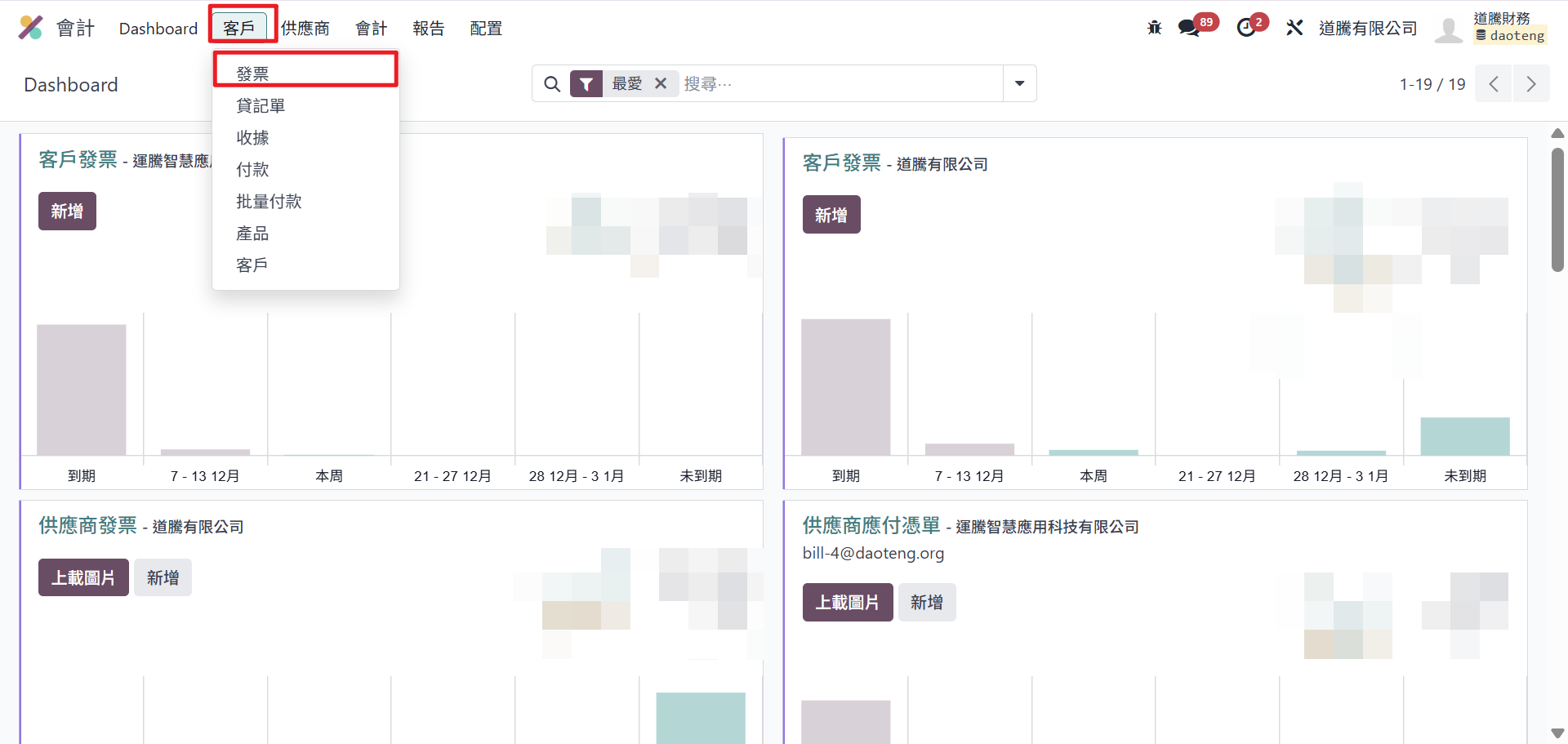Click in the 搜尋 input field
The width and height of the screenshot is (1568, 744).
pyautogui.click(x=841, y=84)
